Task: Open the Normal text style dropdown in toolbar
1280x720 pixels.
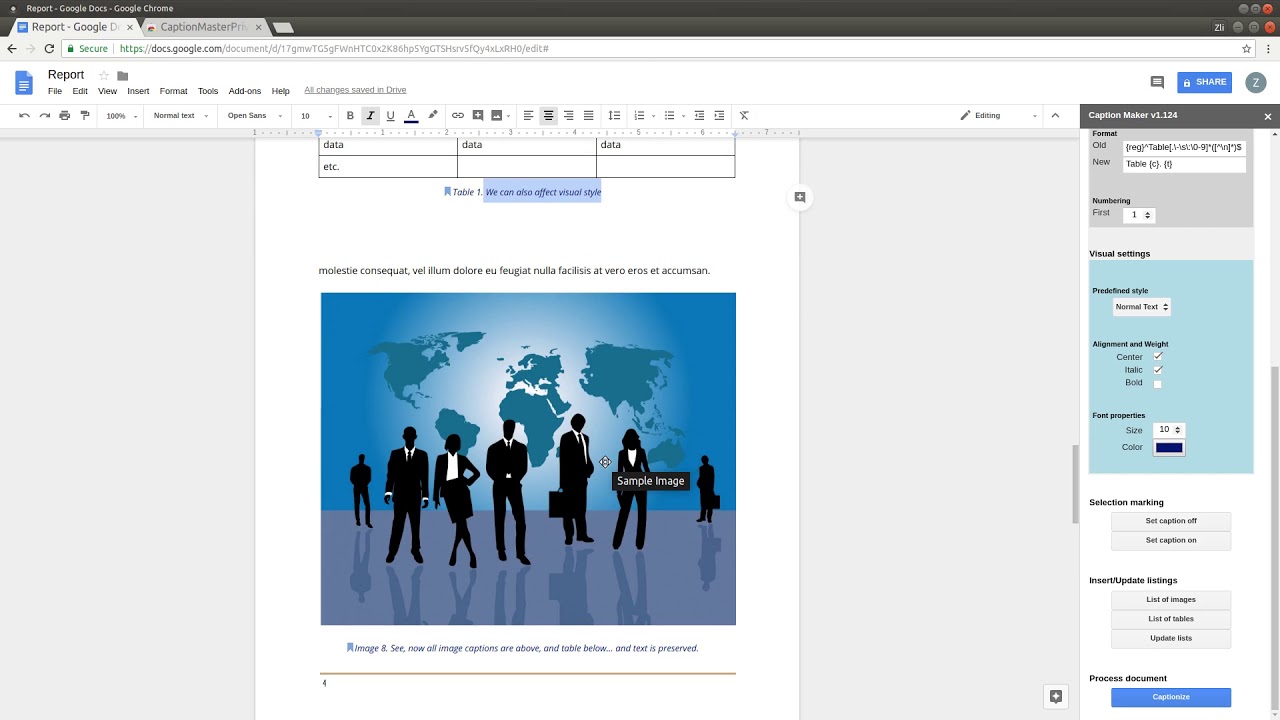Action: click(x=180, y=116)
